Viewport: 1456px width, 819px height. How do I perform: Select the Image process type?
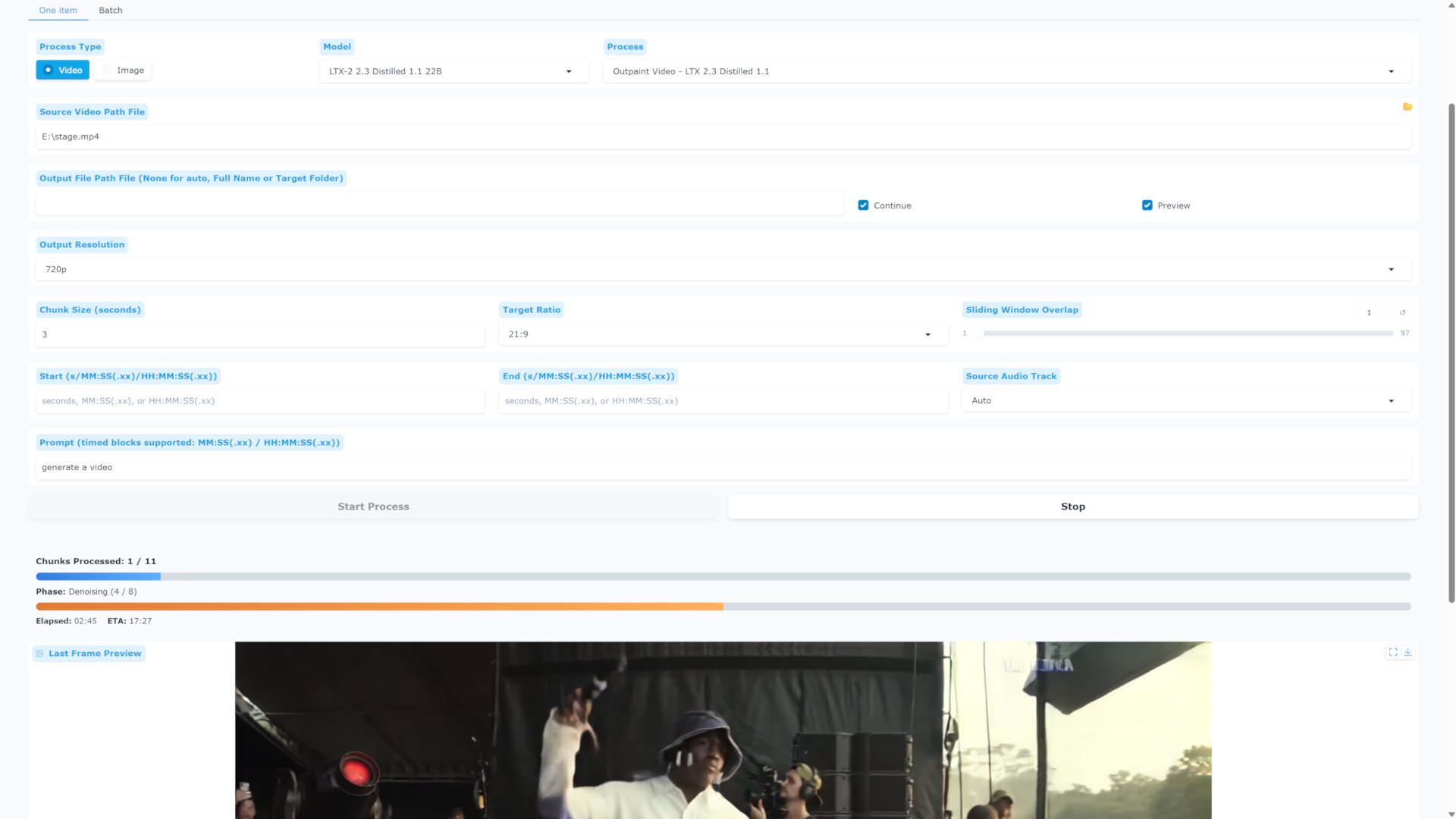[x=123, y=70]
